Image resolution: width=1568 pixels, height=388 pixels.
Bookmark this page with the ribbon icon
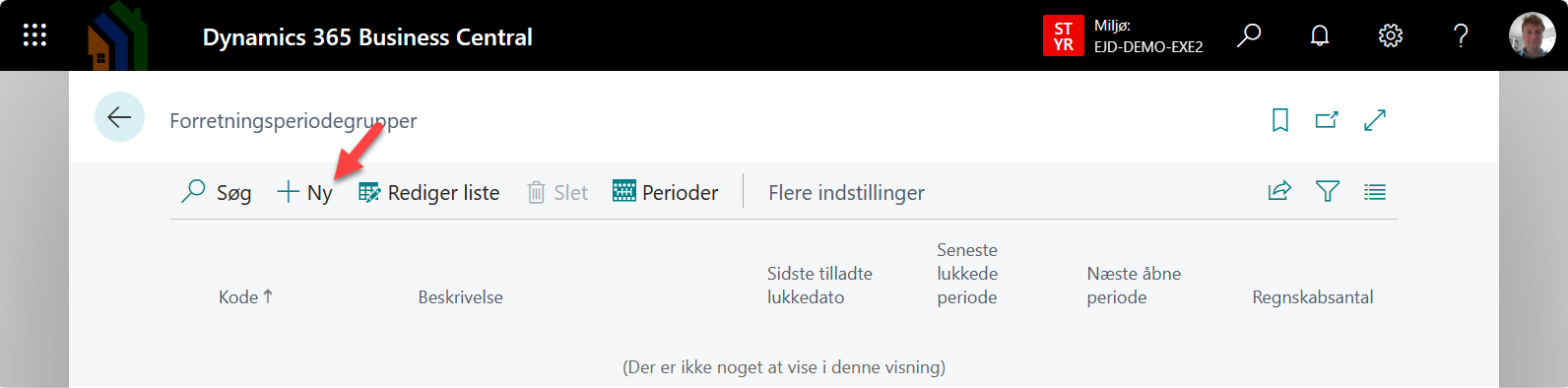[1280, 120]
